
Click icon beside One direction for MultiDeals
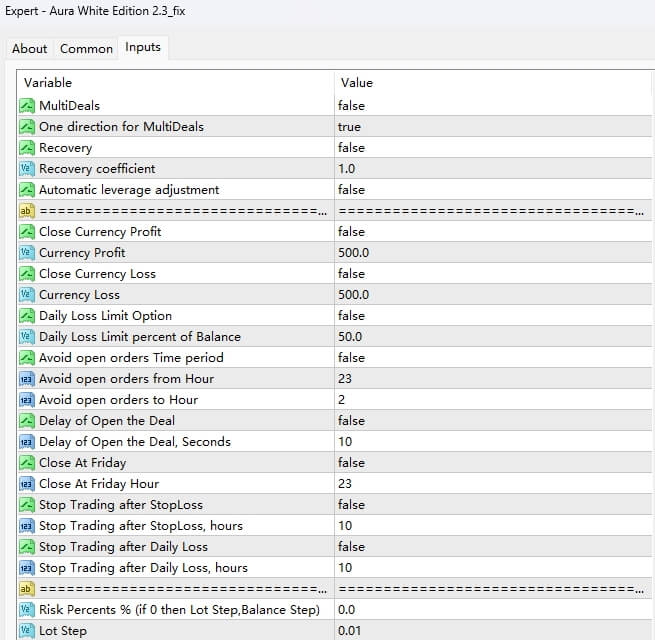[27, 127]
